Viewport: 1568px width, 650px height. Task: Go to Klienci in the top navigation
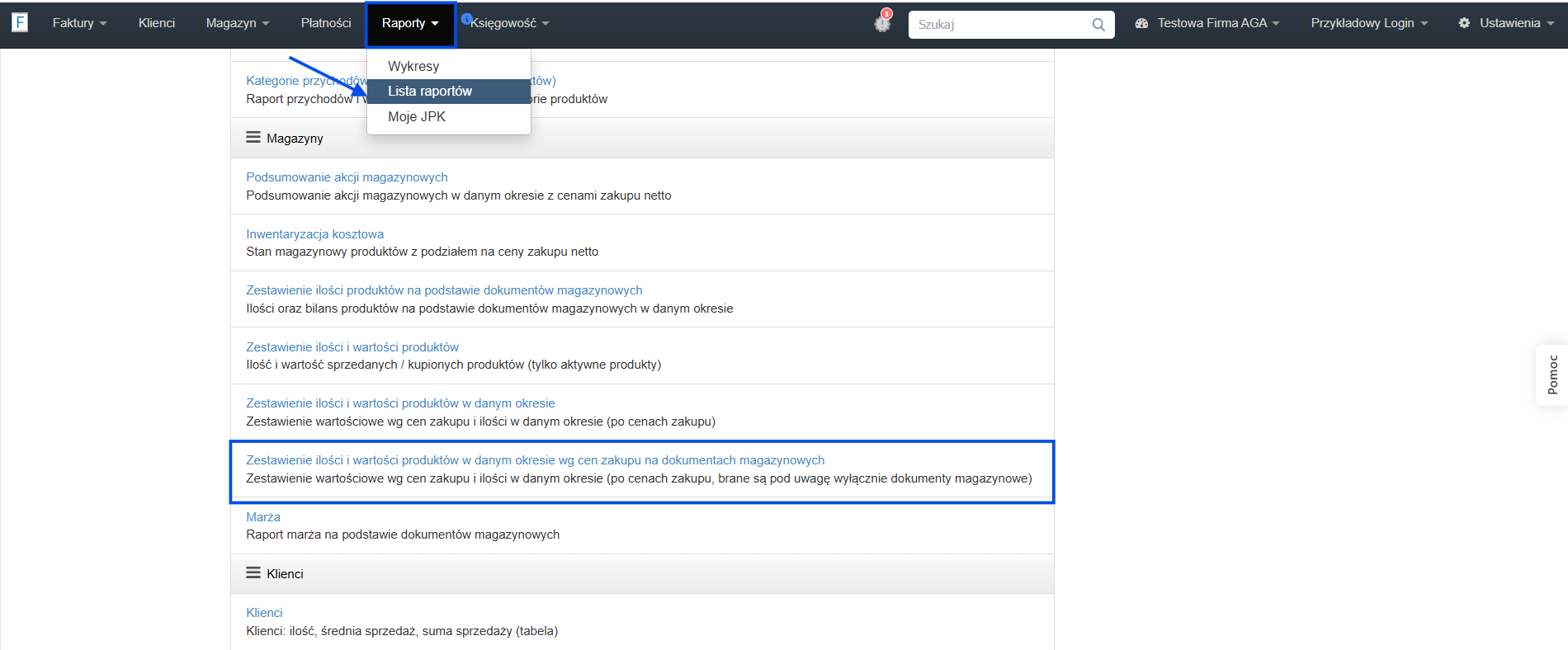click(157, 23)
